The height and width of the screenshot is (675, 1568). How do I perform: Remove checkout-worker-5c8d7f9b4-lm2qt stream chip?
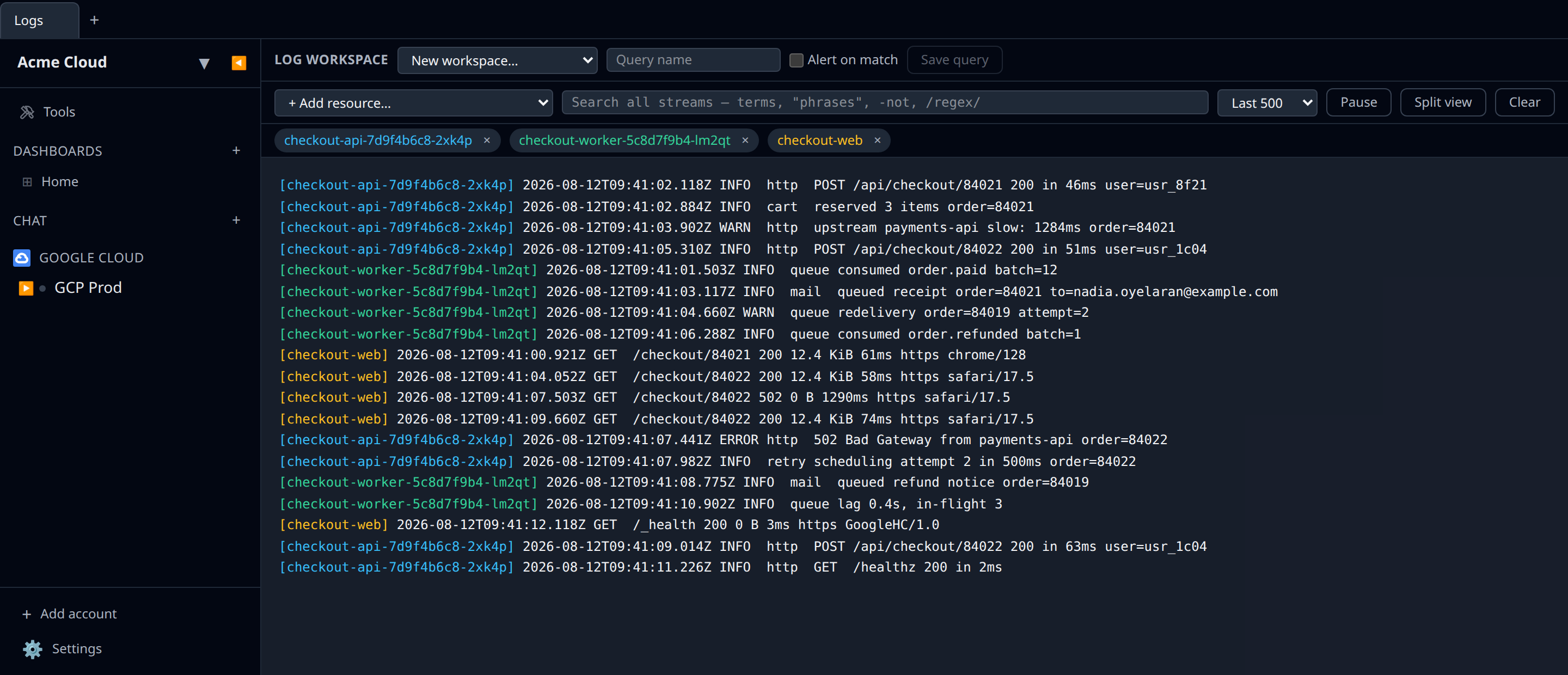coord(745,140)
